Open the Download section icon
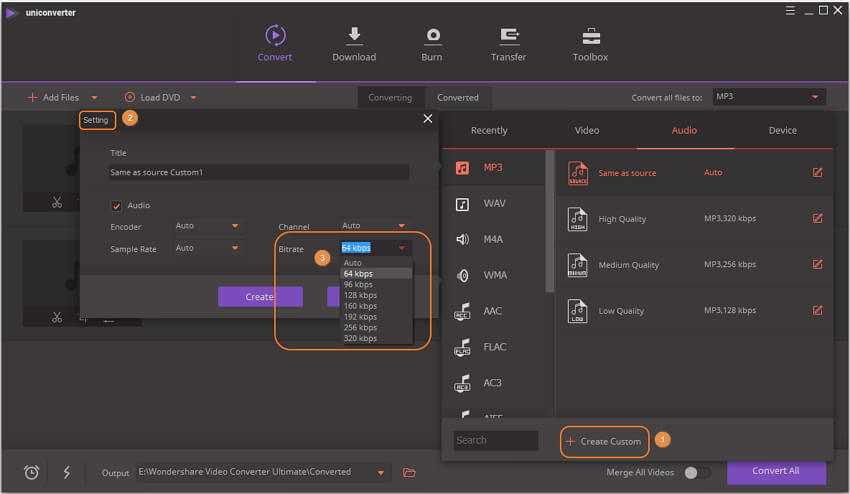 pos(354,36)
